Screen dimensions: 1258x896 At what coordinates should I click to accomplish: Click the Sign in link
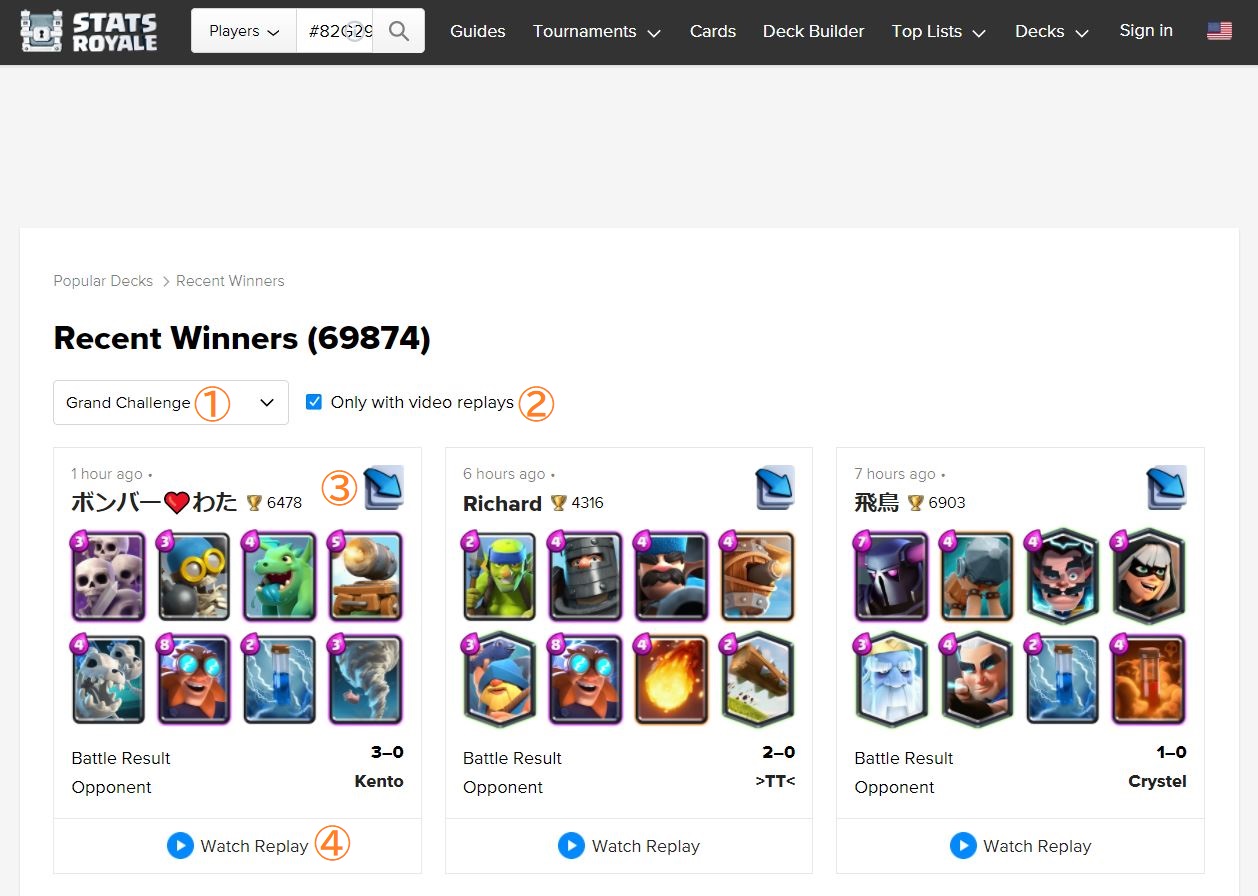click(x=1146, y=30)
